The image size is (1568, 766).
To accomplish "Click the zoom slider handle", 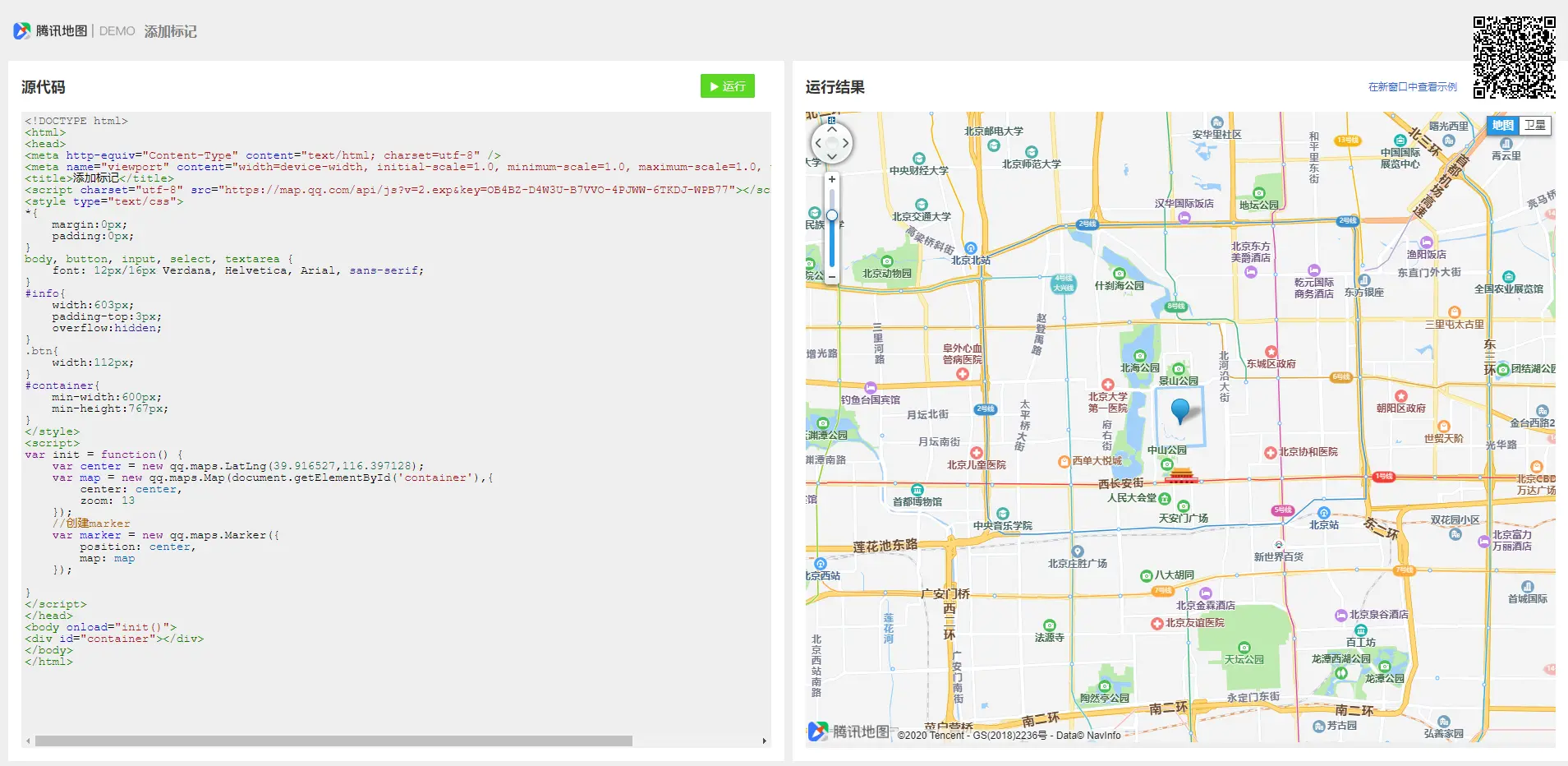I will (x=832, y=215).
